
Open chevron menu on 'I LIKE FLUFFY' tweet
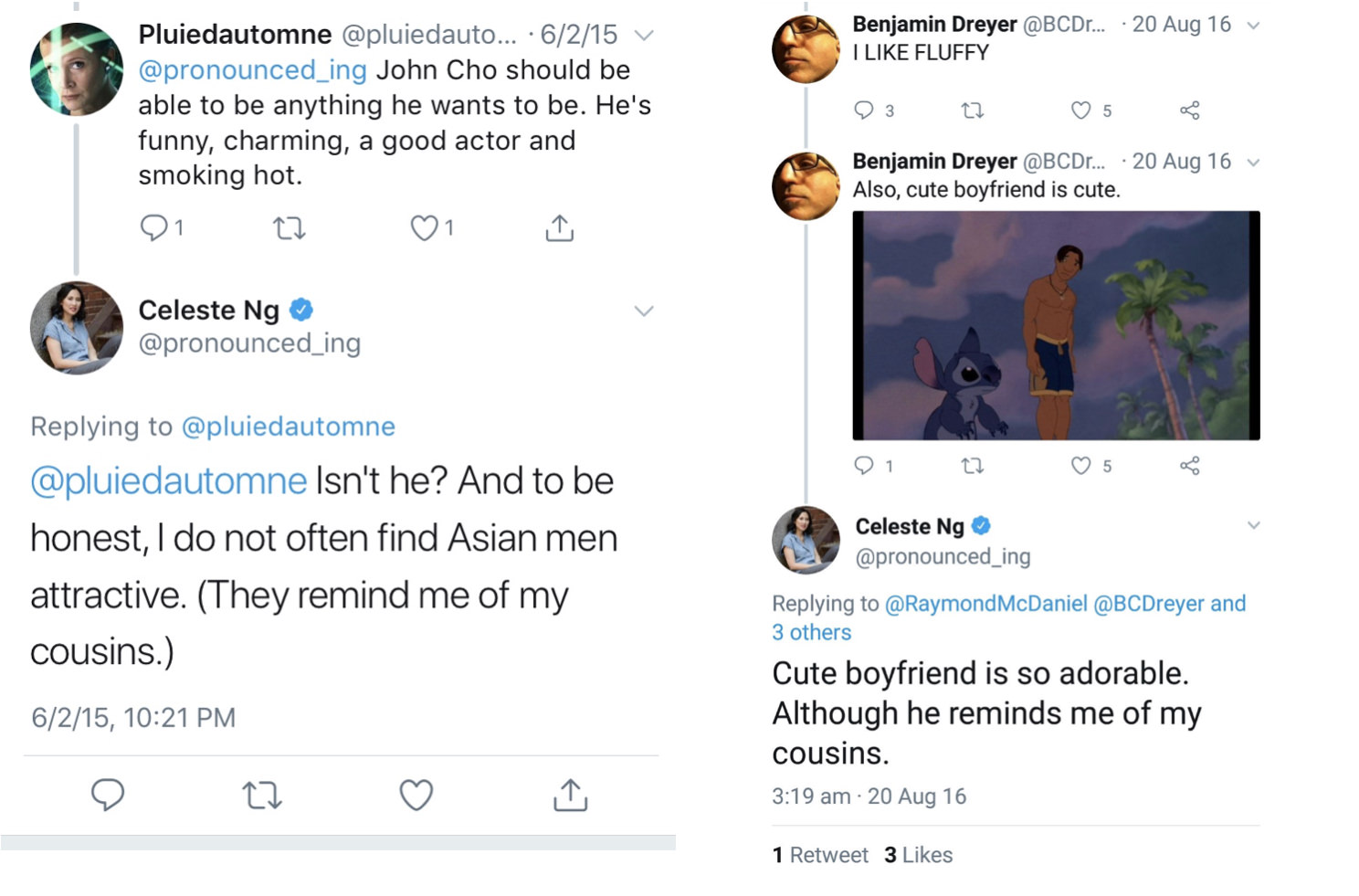(1253, 26)
